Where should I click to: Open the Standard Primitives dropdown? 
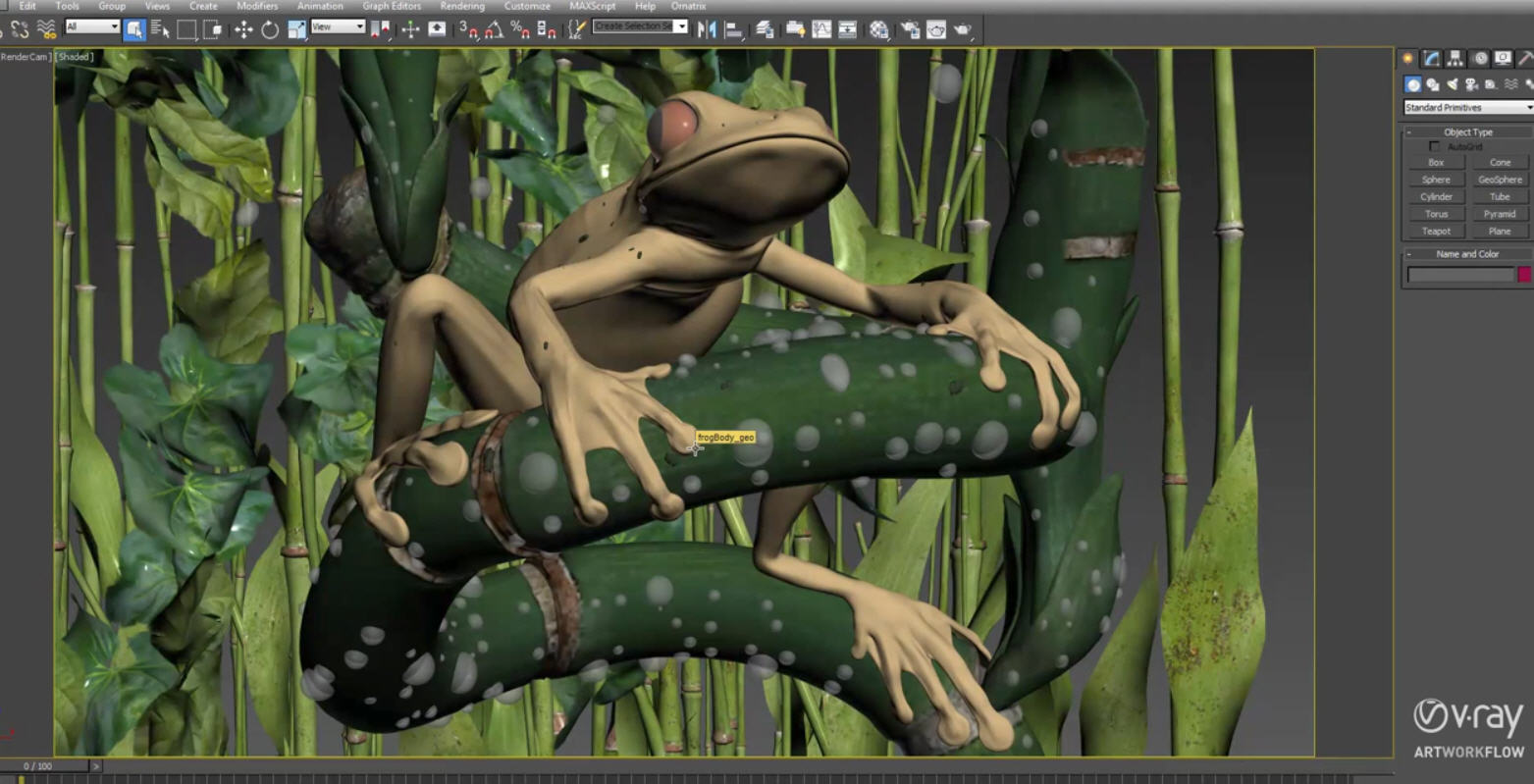pos(1468,107)
